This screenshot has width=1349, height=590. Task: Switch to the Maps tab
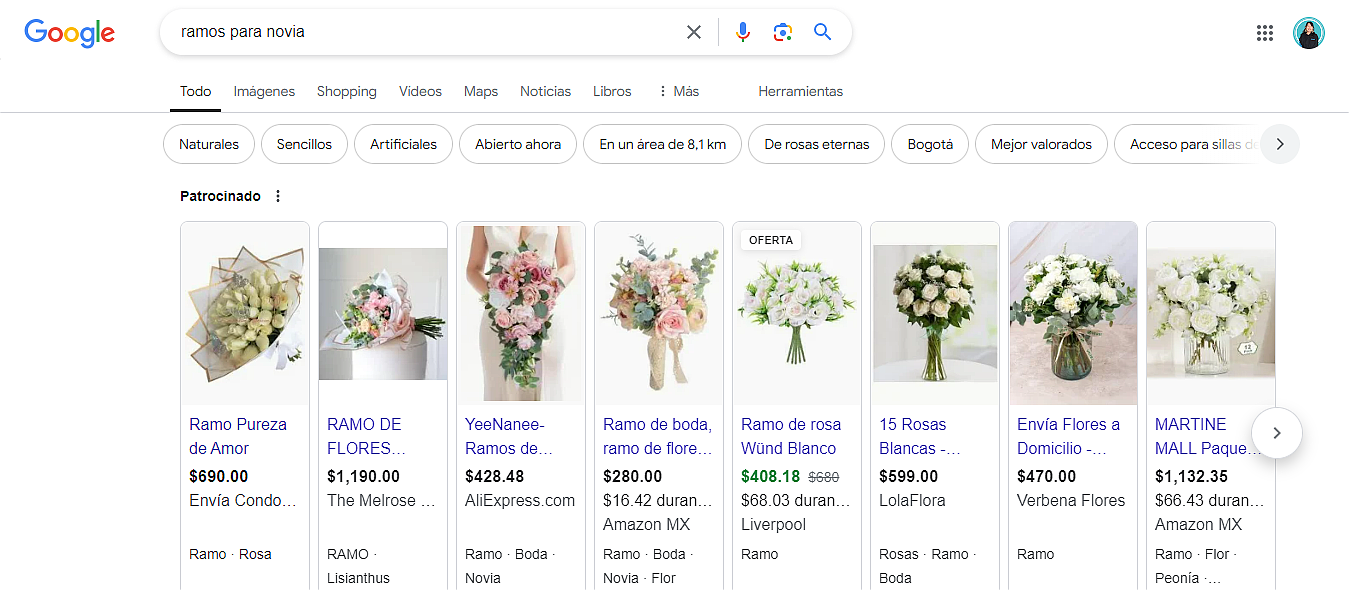click(480, 91)
